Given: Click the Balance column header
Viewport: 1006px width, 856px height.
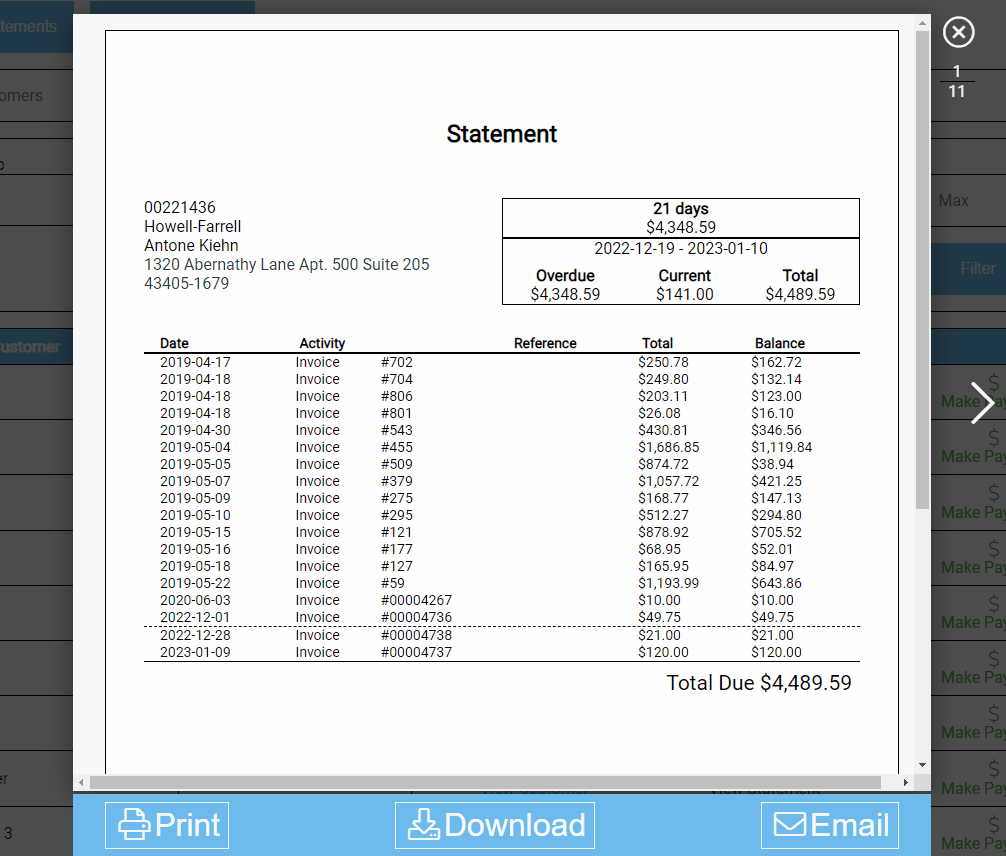Looking at the screenshot, I should pos(780,343).
